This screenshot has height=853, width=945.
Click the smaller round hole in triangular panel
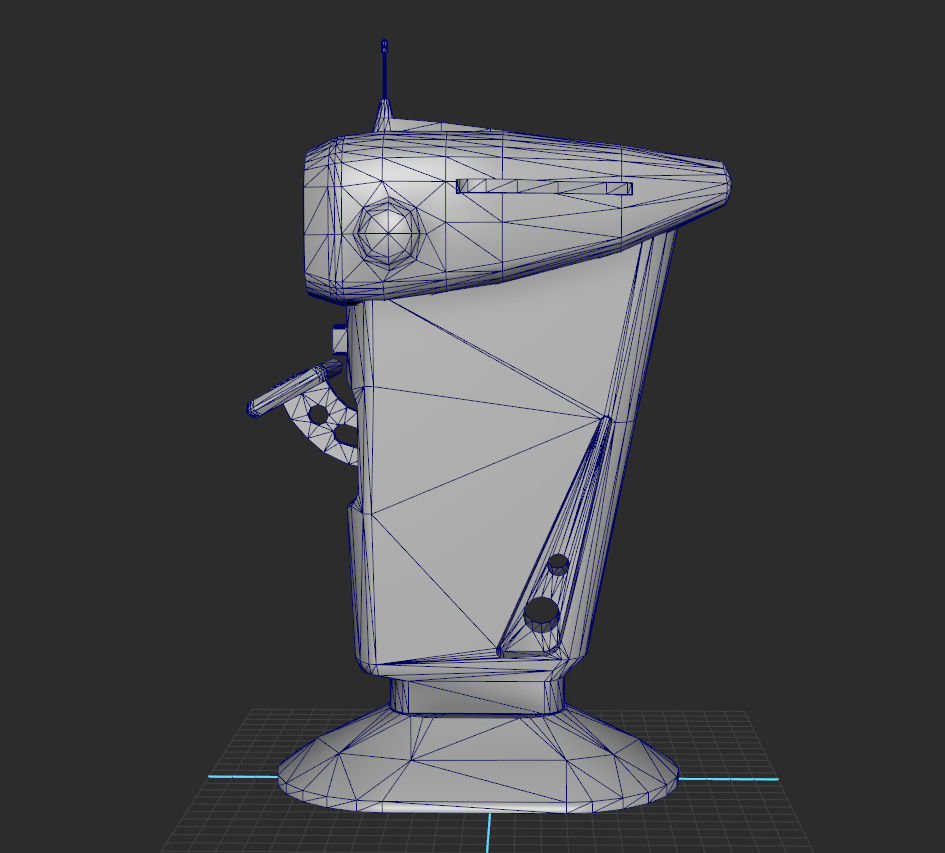558,564
